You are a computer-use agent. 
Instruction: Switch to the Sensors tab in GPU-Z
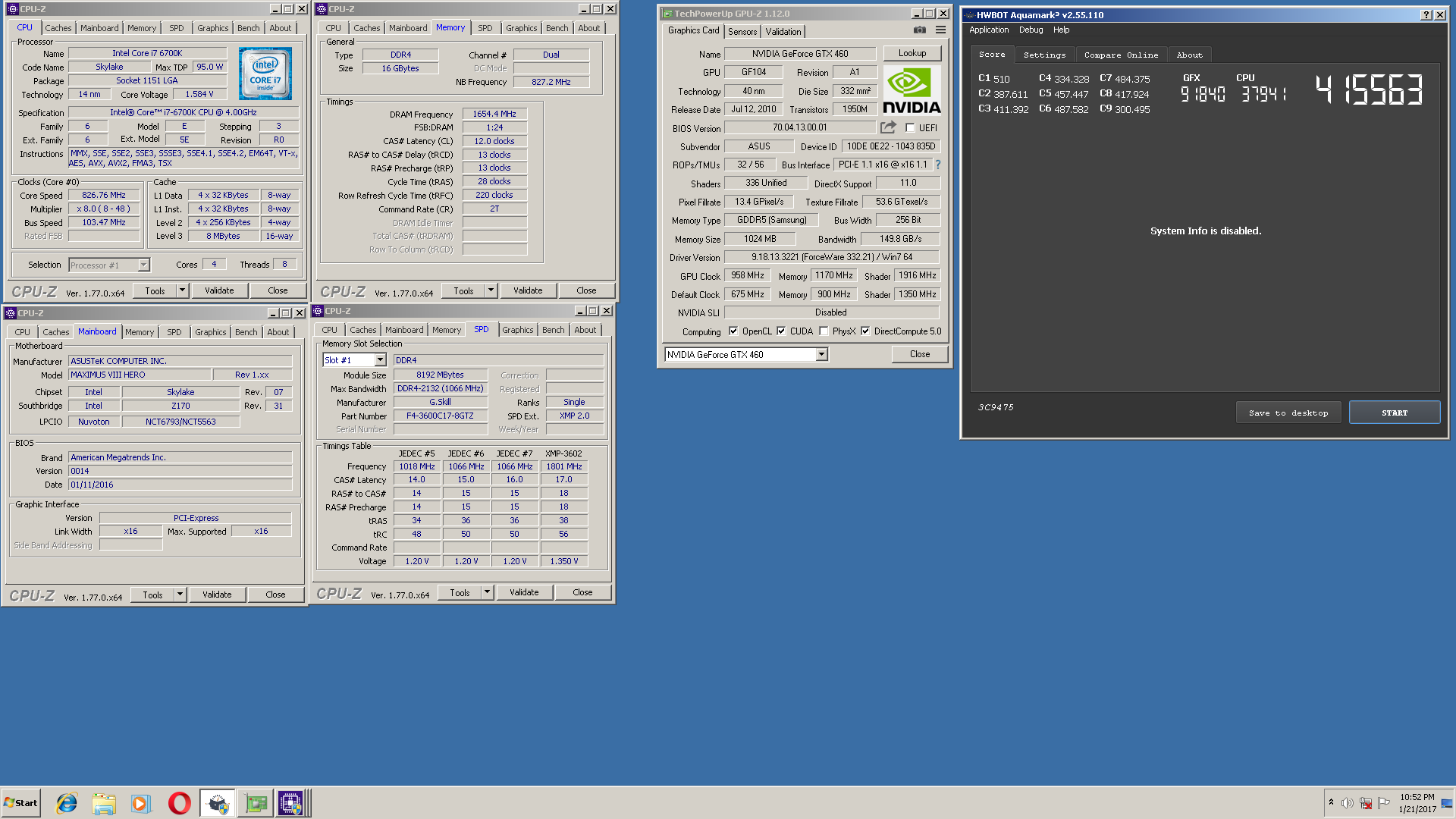(742, 32)
